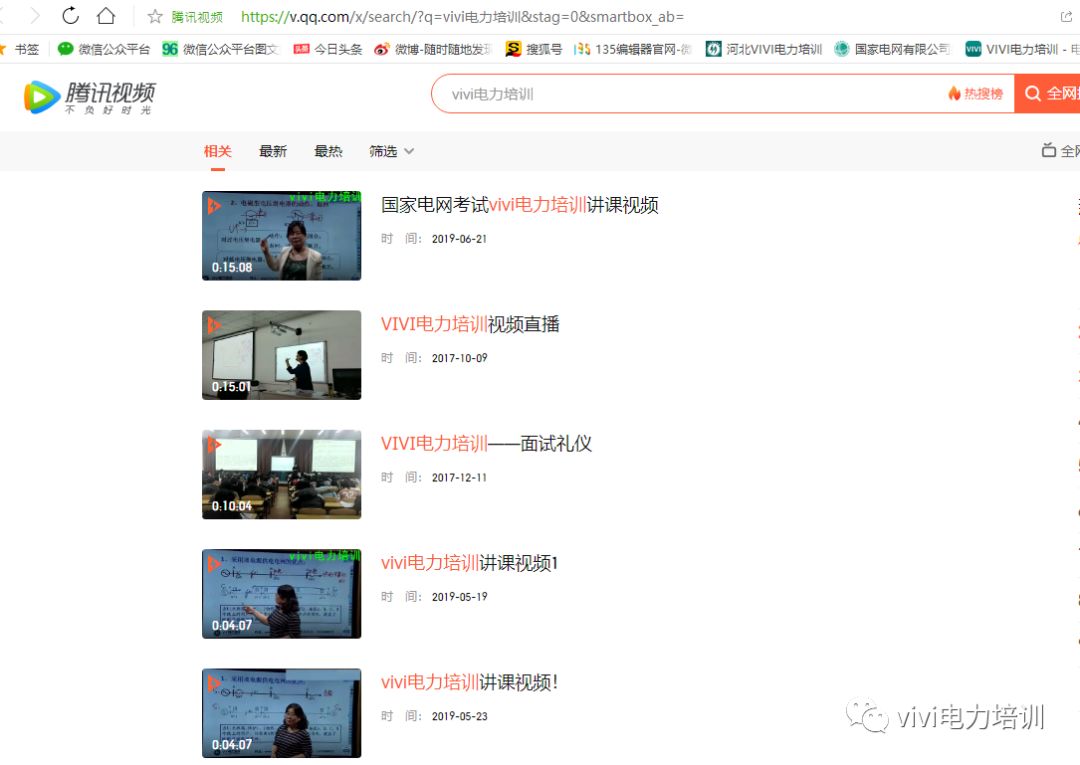
Task: Reload the page with the refresh icon
Action: (x=70, y=15)
